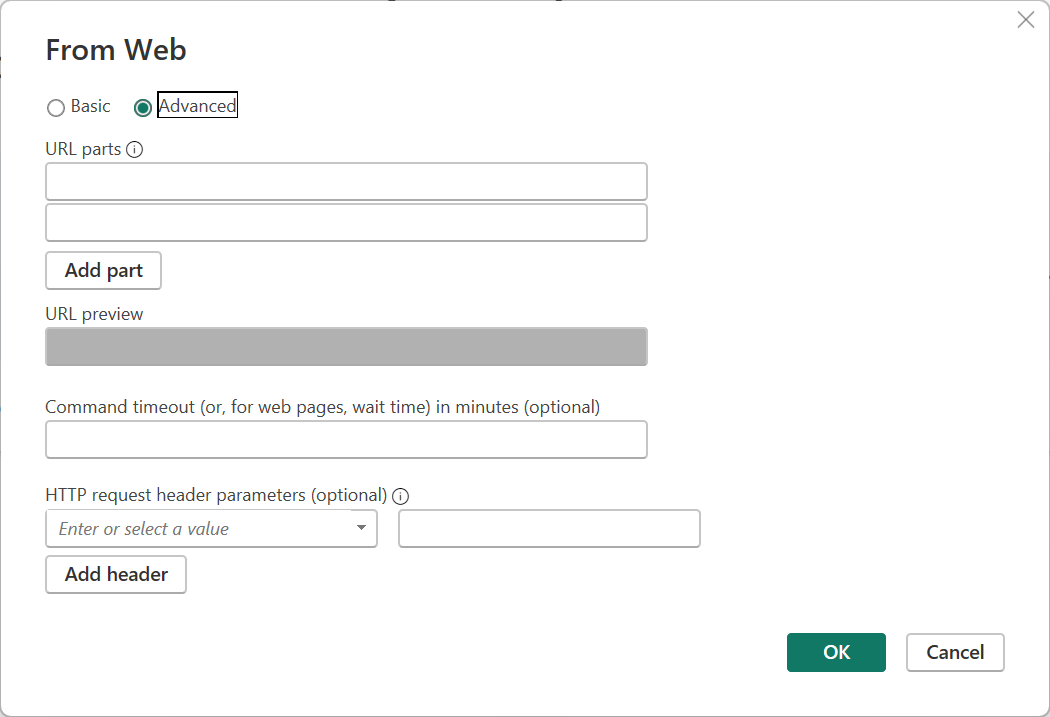The width and height of the screenshot is (1050, 717).
Task: Click the grey URL preview box
Action: pos(346,346)
